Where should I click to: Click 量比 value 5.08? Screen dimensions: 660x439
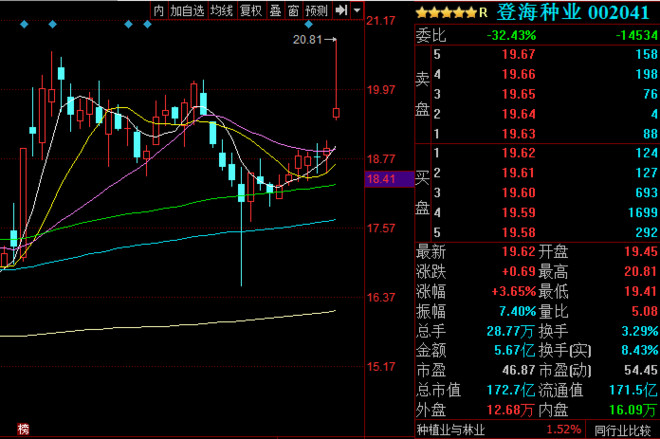tap(645, 311)
